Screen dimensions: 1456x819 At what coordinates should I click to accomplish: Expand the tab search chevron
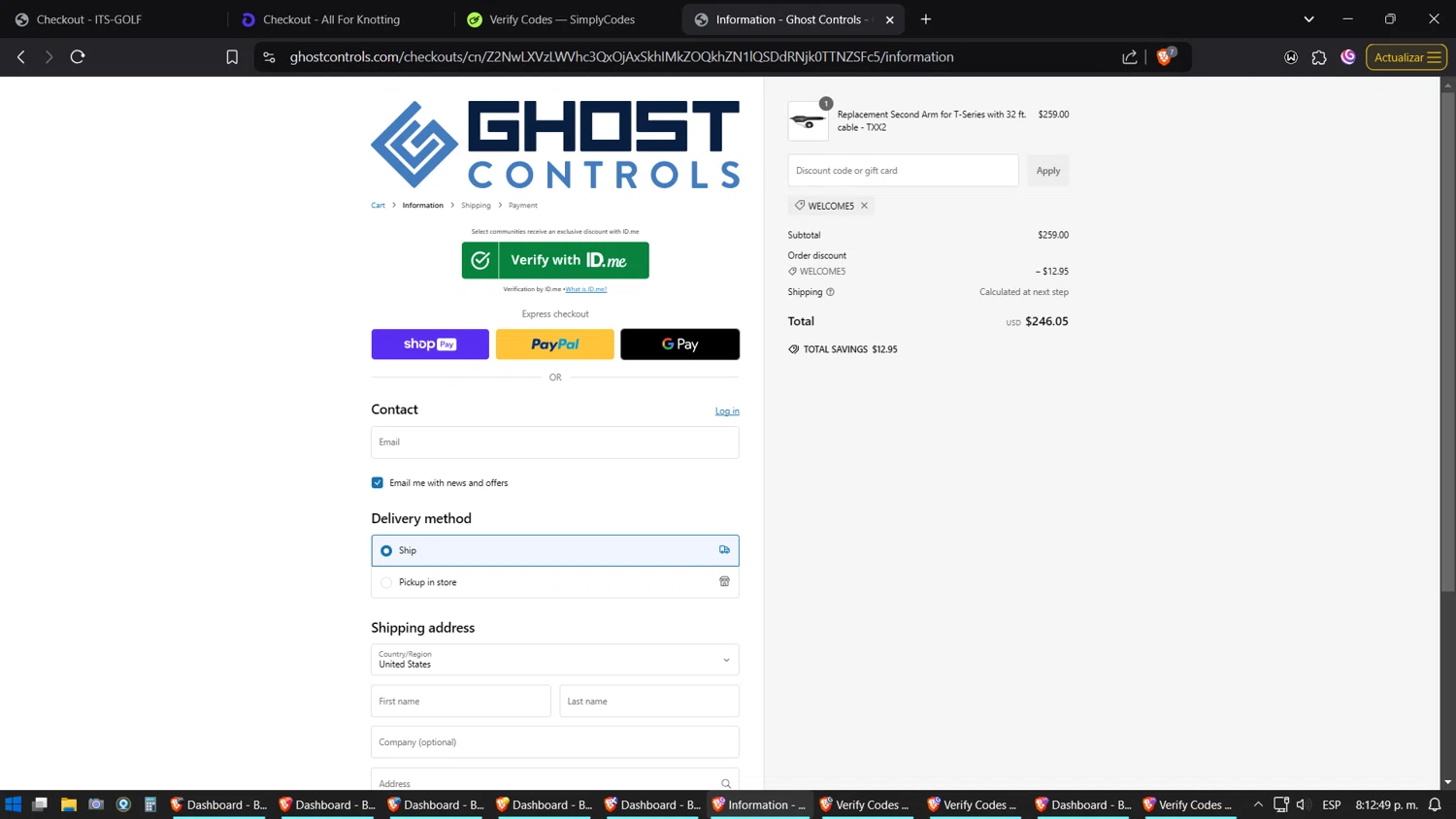pos(1308,19)
